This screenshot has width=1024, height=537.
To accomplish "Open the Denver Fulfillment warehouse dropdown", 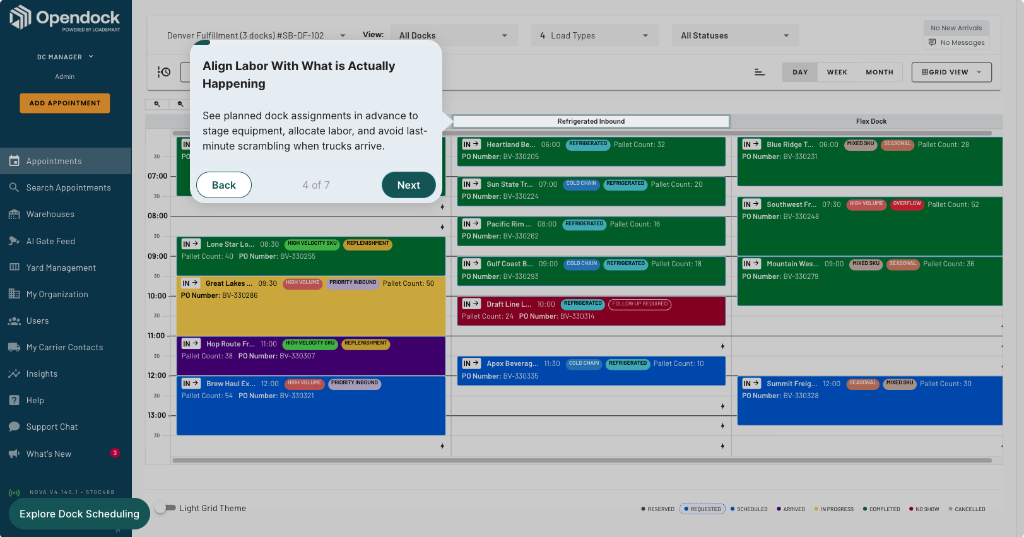I will coord(256,35).
